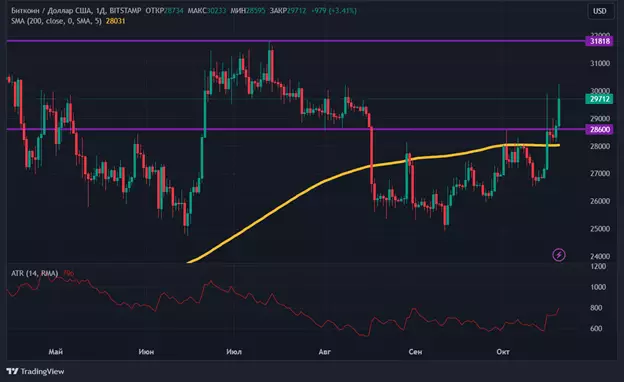
Task: Click the 25000 level on price scale
Action: click(x=600, y=229)
